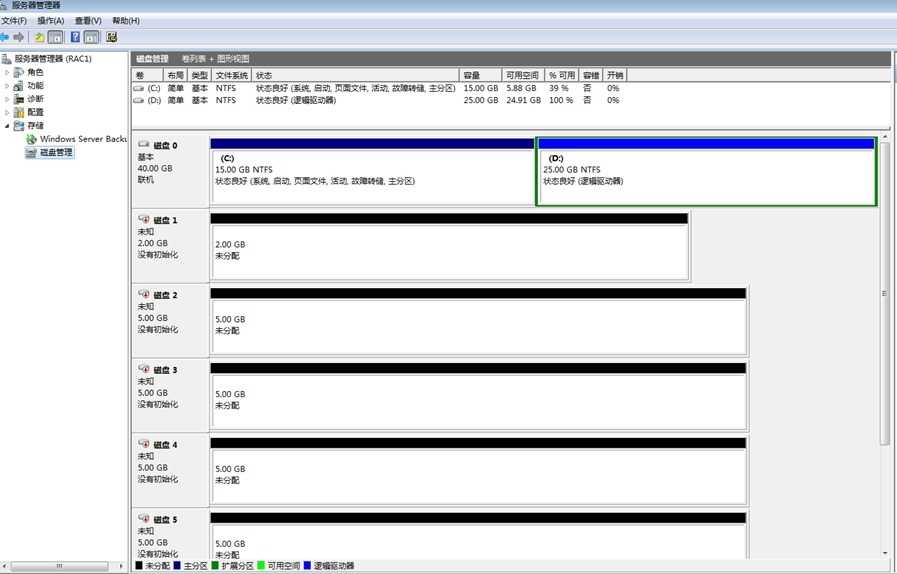Select the 配置 tree node
The height and width of the screenshot is (574, 897).
pos(35,112)
